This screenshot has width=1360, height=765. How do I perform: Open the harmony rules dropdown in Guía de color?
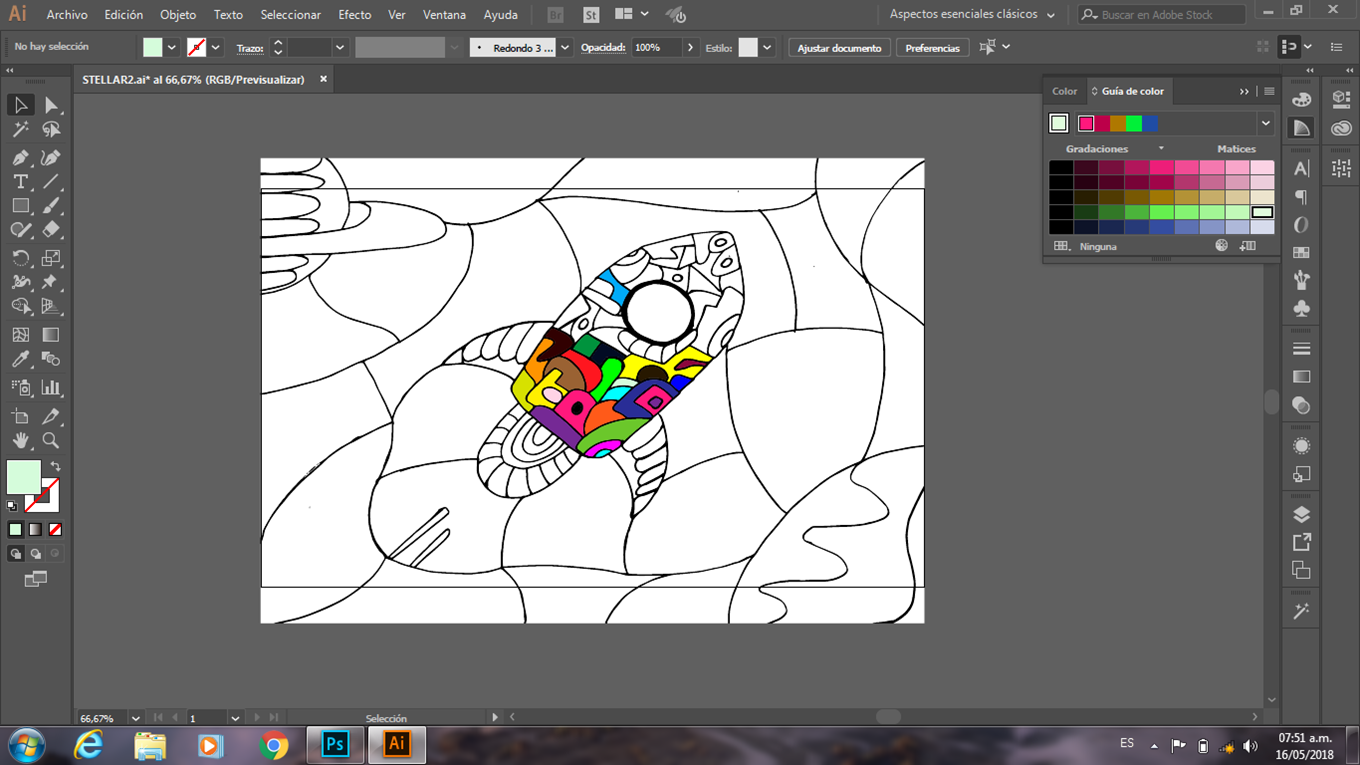[1266, 123]
